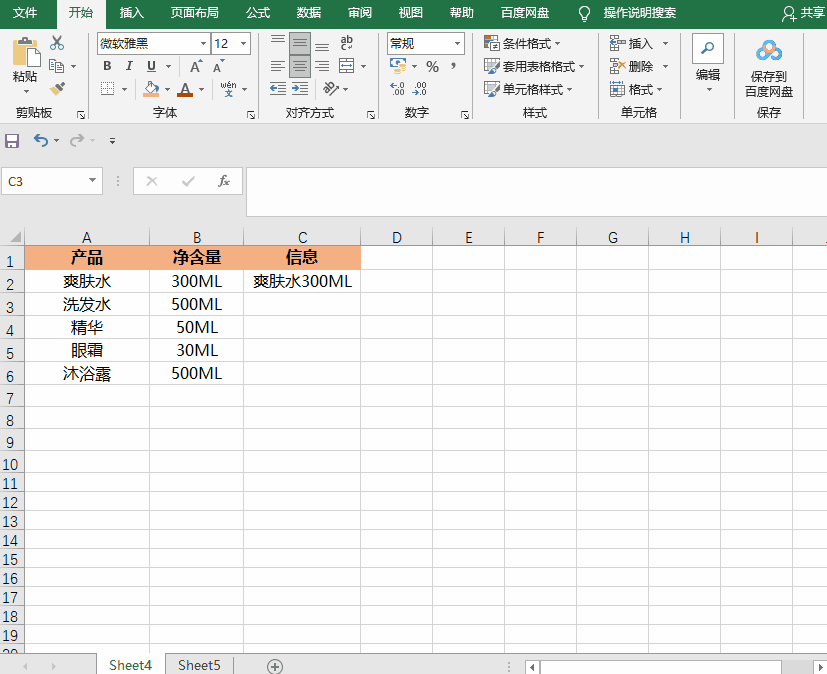The image size is (827, 674).
Task: Click in the formula bar
Action: [x=536, y=192]
